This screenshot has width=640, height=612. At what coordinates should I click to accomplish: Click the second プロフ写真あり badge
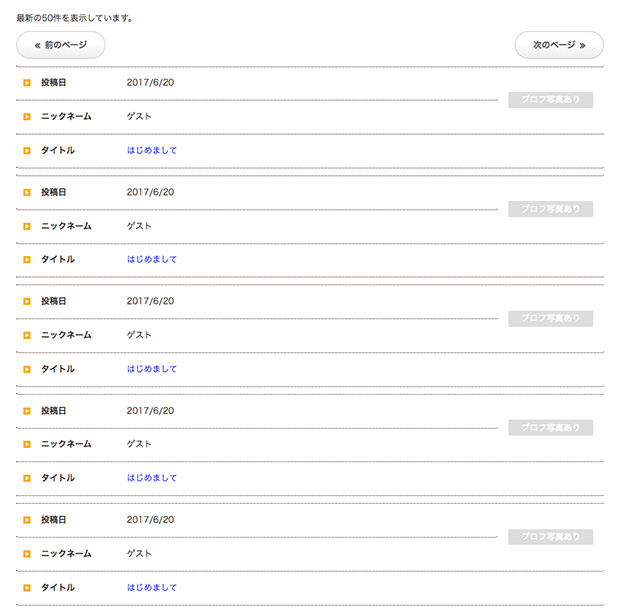[550, 209]
